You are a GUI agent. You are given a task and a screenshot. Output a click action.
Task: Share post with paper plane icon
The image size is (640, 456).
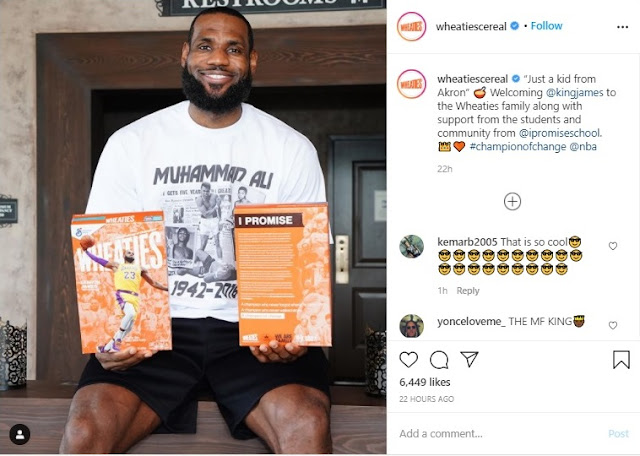point(469,359)
